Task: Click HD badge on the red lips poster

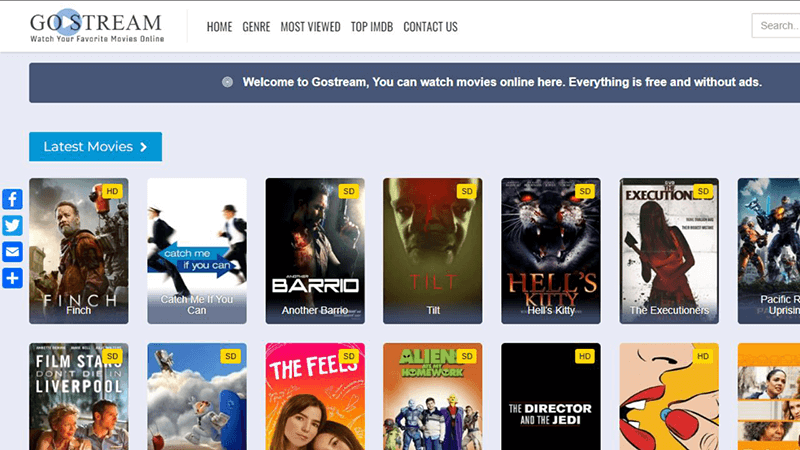Action: click(703, 356)
